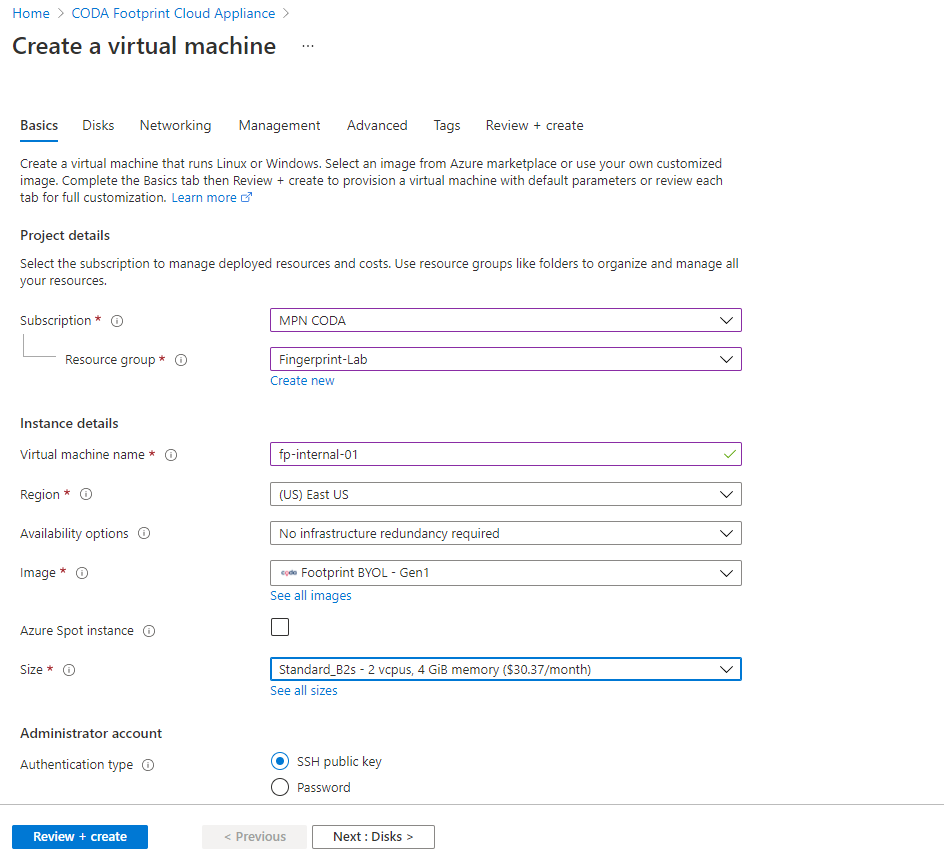The height and width of the screenshot is (862, 944).
Task: Click the Virtual machine name input field
Action: tap(506, 454)
